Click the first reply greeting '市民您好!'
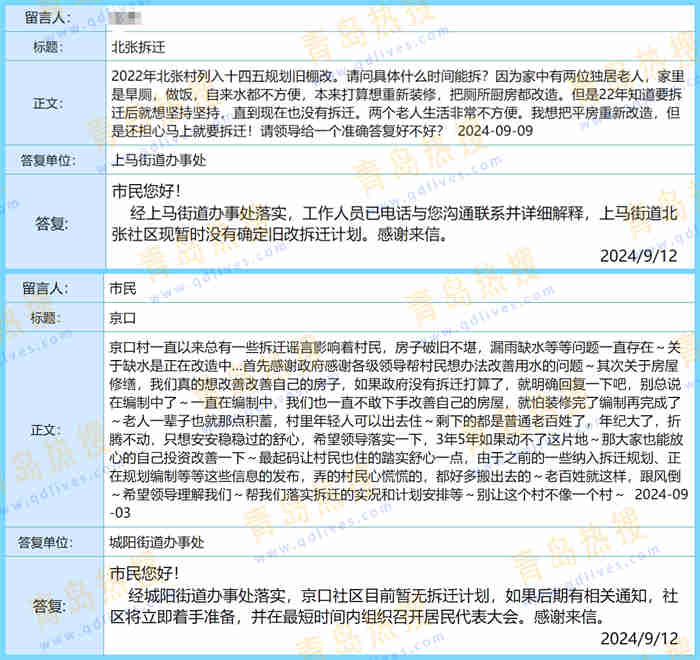700x660 pixels. click(146, 192)
